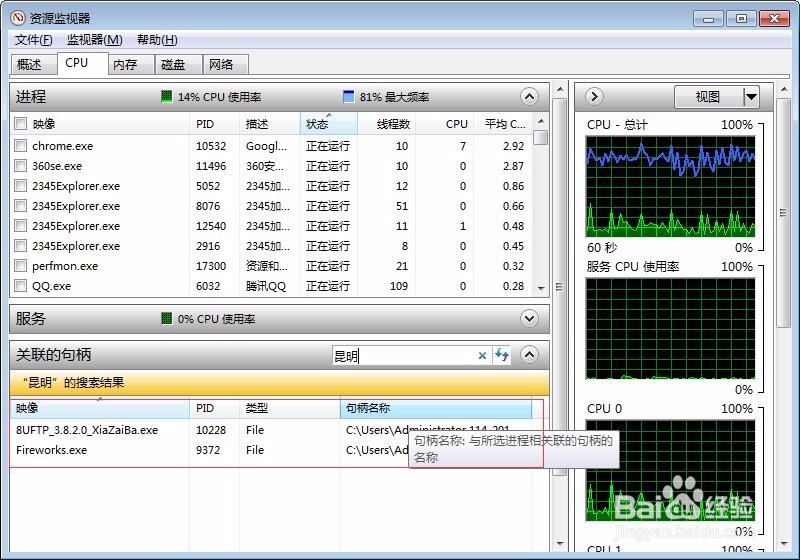Click the Resource Monitor title bar icon

click(18, 18)
